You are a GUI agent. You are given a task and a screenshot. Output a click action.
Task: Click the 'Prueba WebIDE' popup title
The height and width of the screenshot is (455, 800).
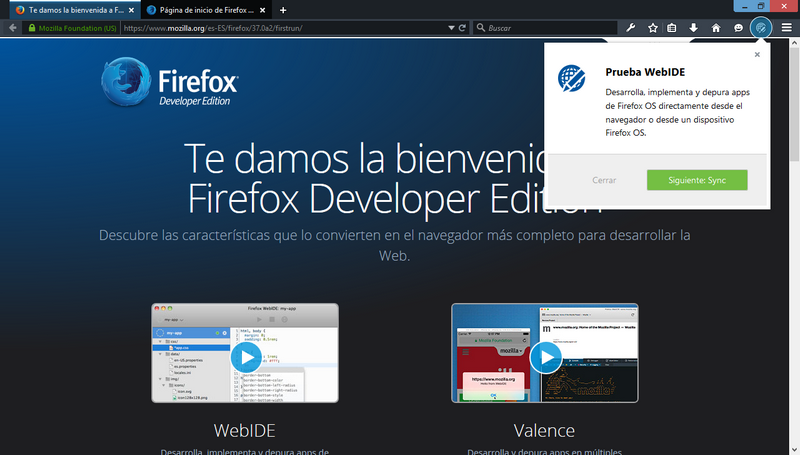pos(645,72)
